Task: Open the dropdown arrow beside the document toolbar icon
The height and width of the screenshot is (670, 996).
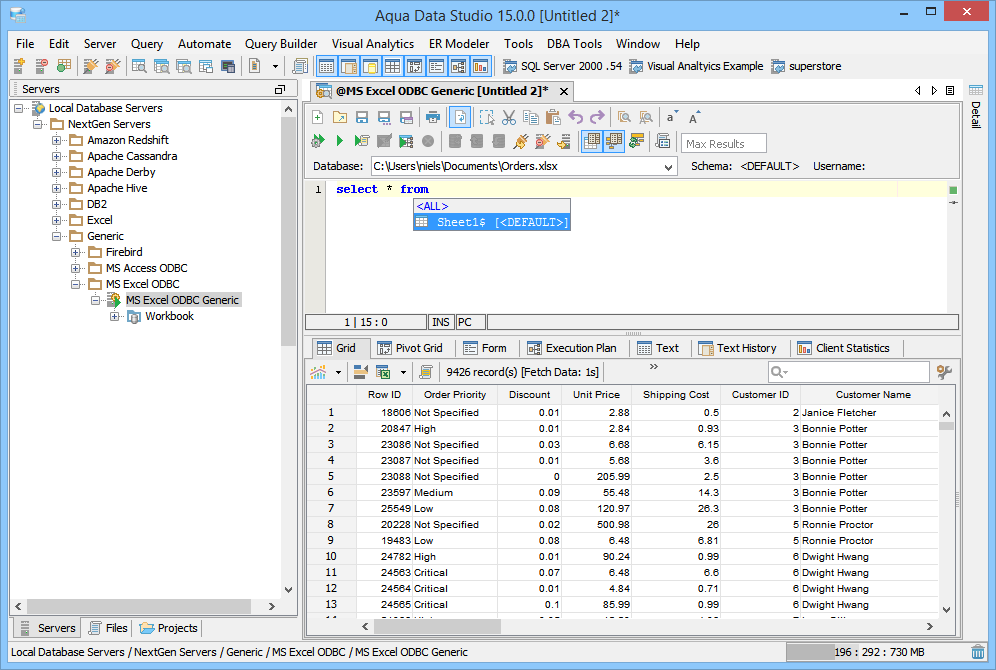Action: coord(275,66)
